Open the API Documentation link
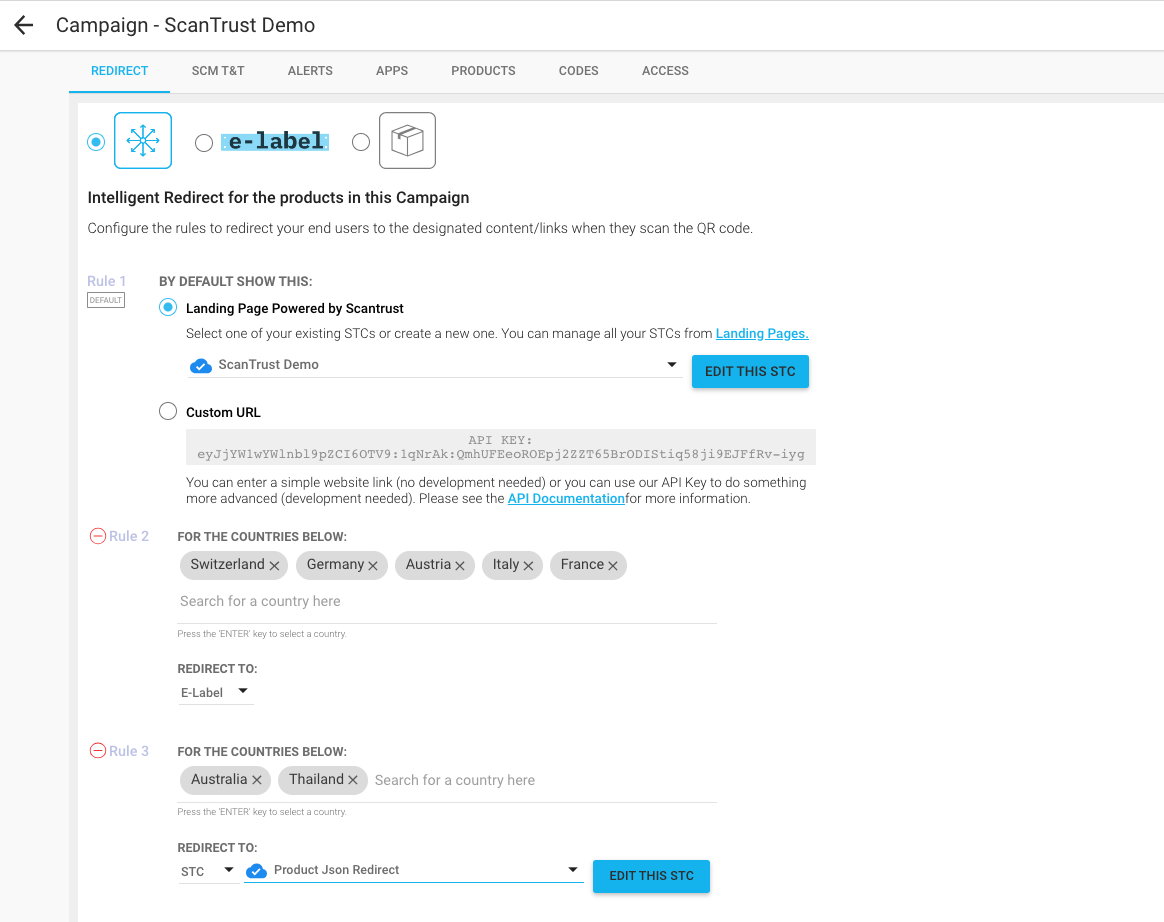This screenshot has width=1164, height=922. [x=566, y=498]
